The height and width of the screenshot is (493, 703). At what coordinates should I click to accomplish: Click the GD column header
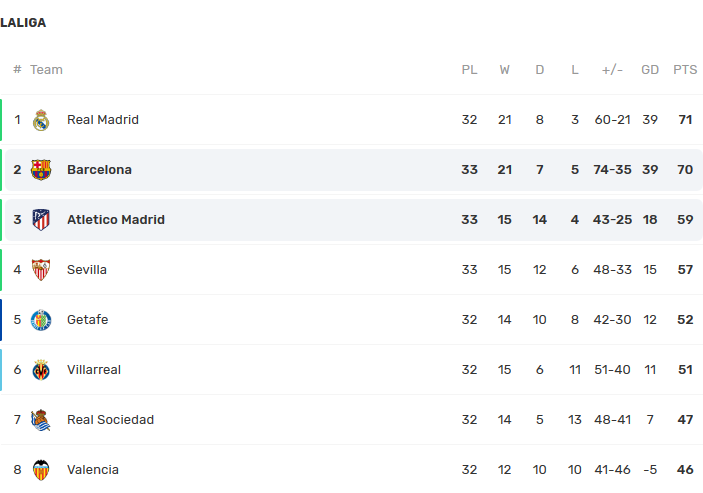(650, 70)
